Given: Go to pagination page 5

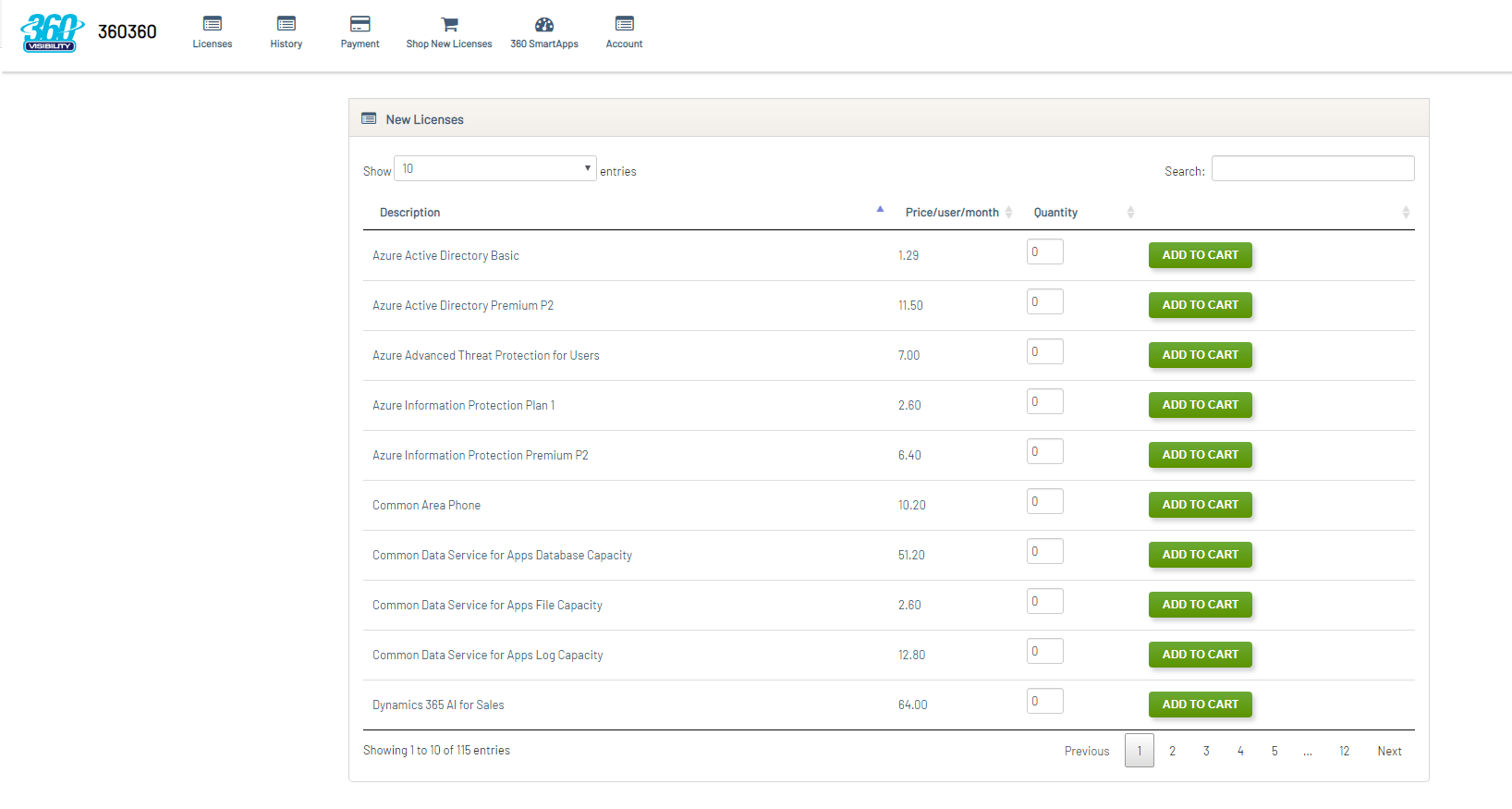Looking at the screenshot, I should point(1274,751).
